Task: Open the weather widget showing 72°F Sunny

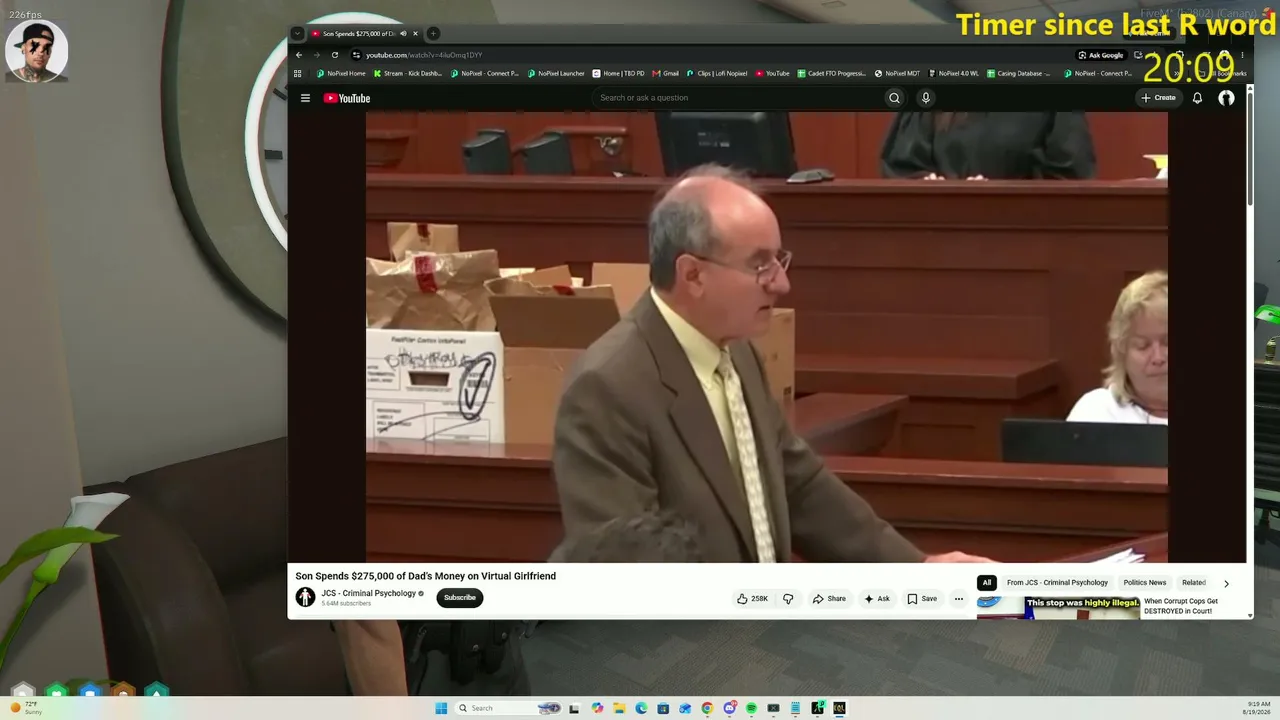Action: coord(26,708)
